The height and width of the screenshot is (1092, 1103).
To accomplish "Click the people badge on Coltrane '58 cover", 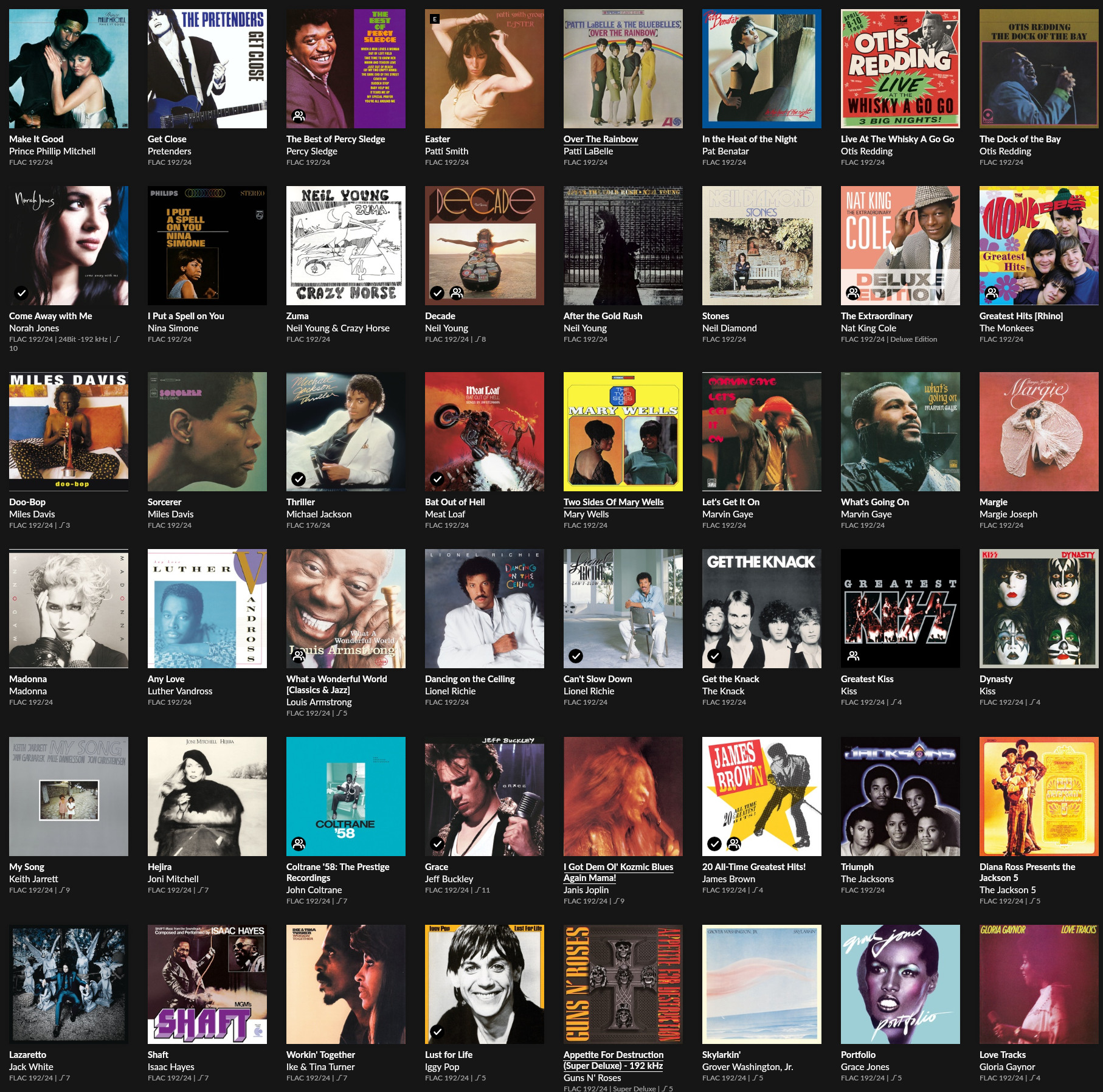I will pyautogui.click(x=299, y=844).
